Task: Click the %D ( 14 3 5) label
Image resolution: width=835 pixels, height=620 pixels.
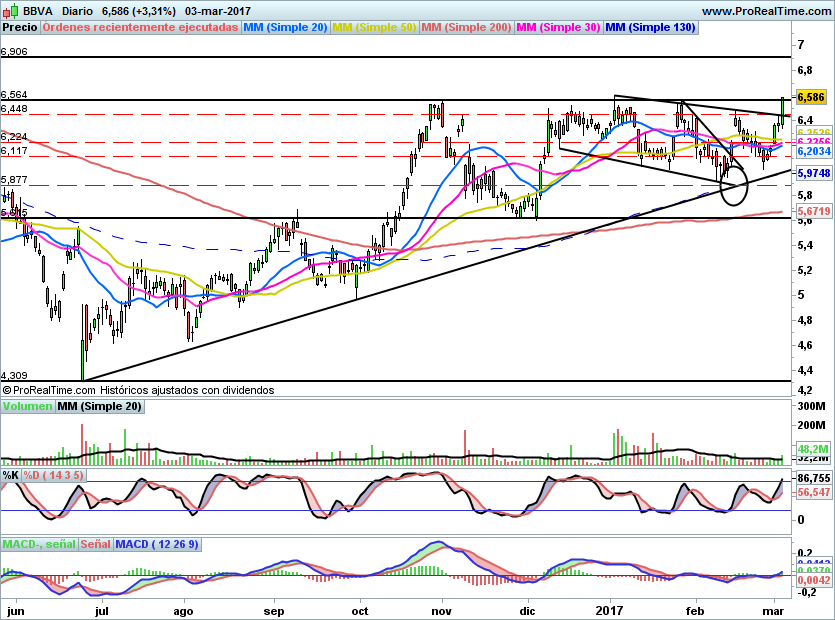Action: click(x=53, y=475)
